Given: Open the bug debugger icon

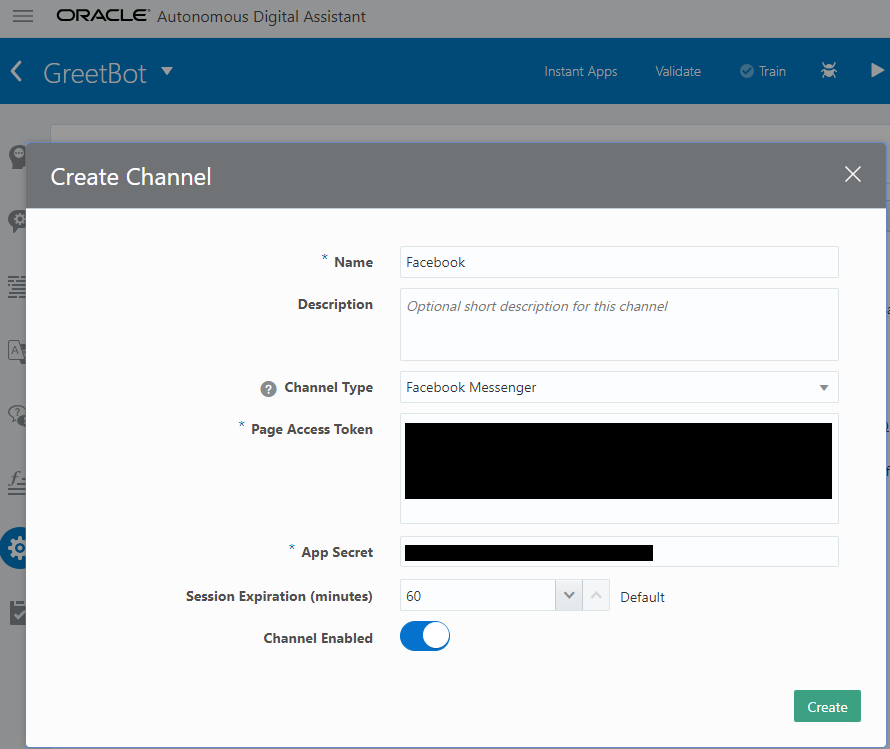Looking at the screenshot, I should coord(829,70).
